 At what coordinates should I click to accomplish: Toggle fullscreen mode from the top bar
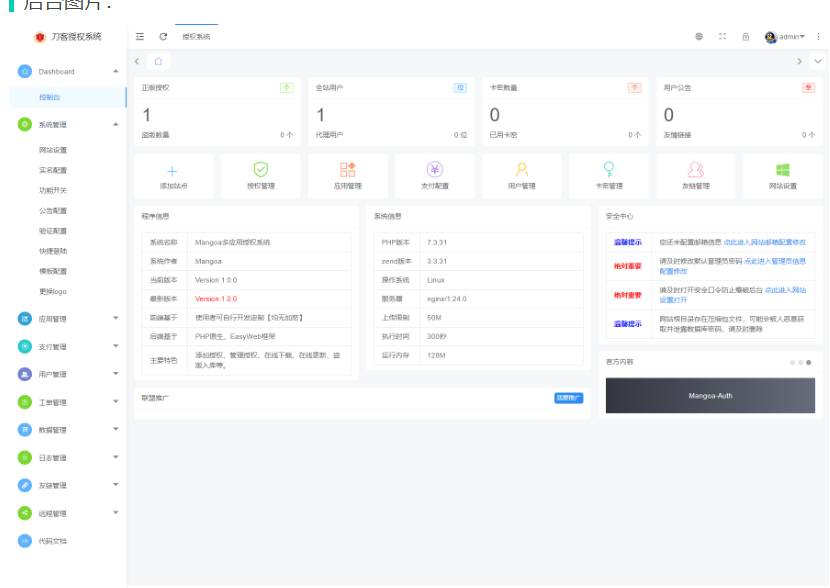tap(723, 35)
